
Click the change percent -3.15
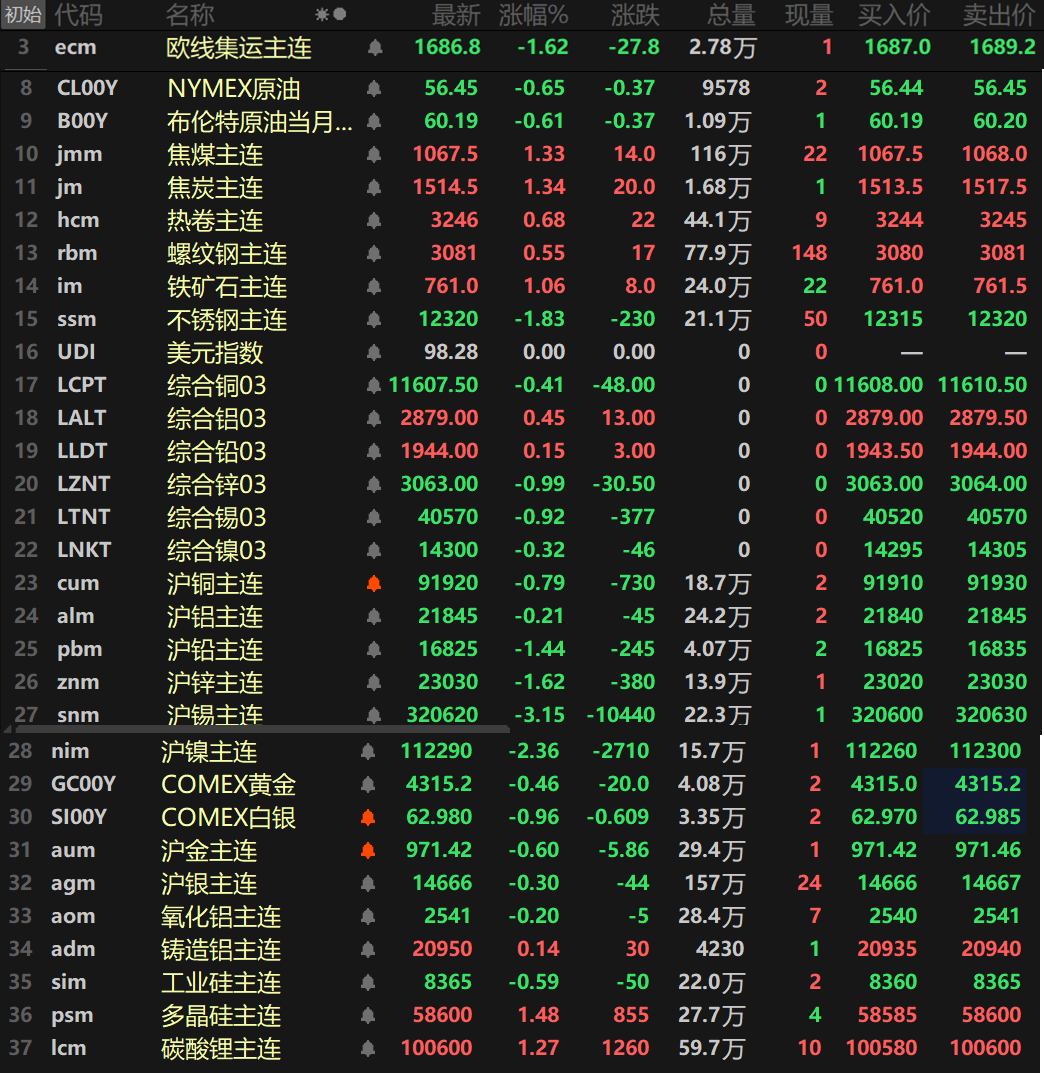(x=540, y=714)
